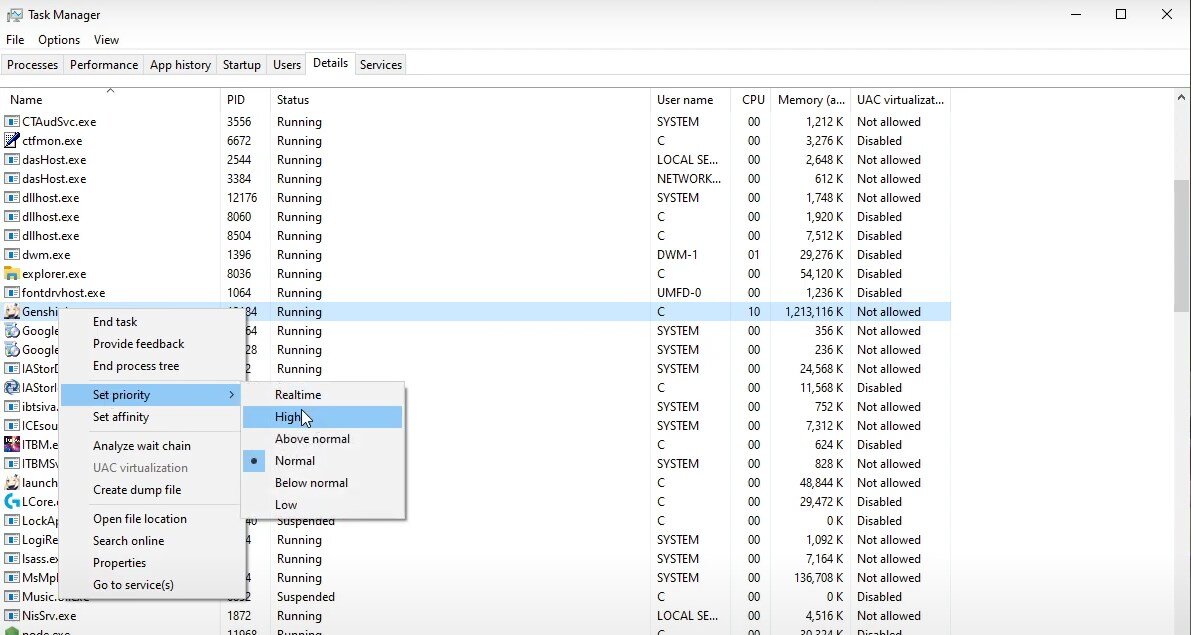Click the Task Manager title bar icon
This screenshot has width=1191, height=635.
click(14, 15)
